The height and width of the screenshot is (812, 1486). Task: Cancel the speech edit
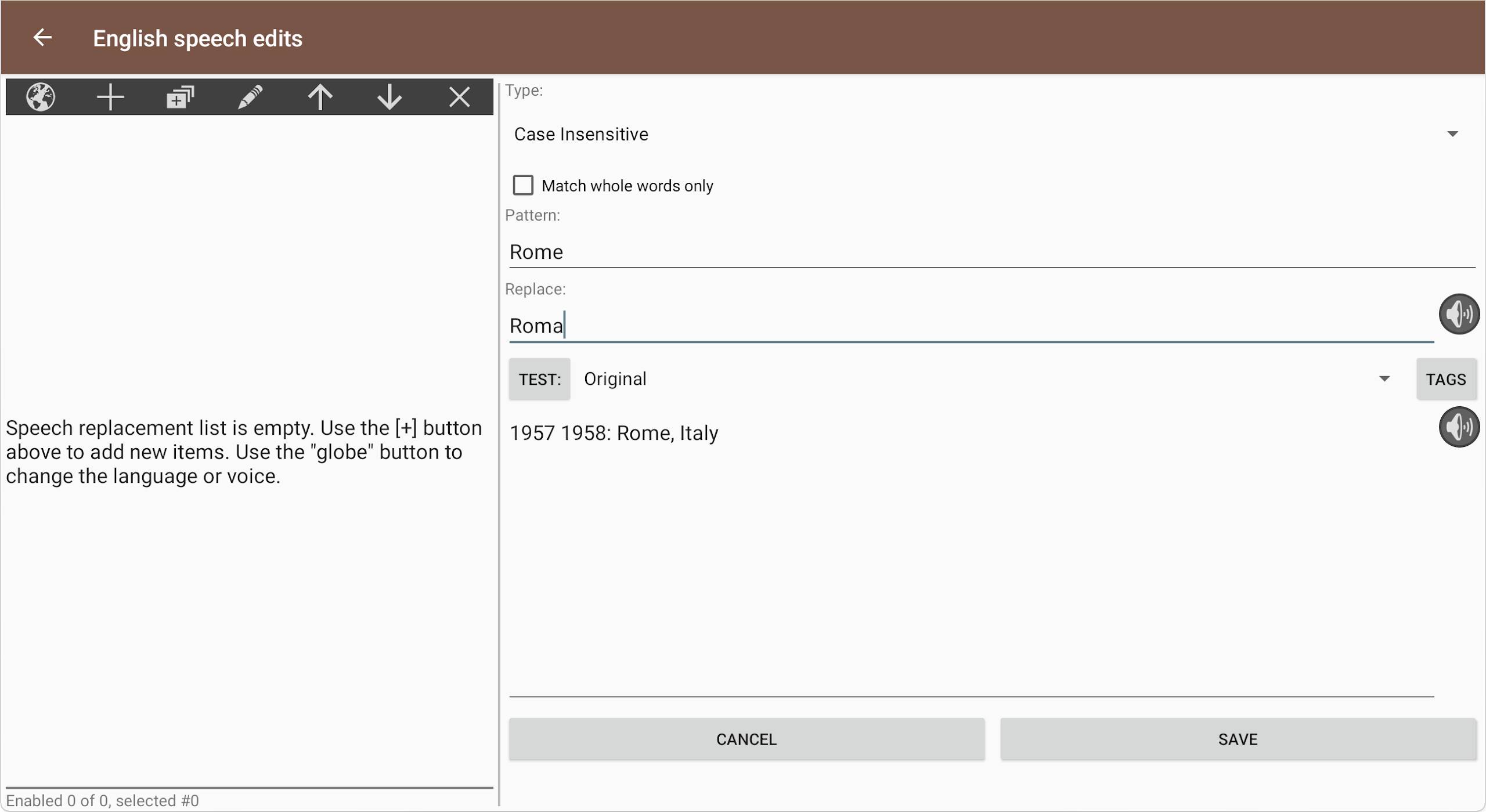coord(746,739)
